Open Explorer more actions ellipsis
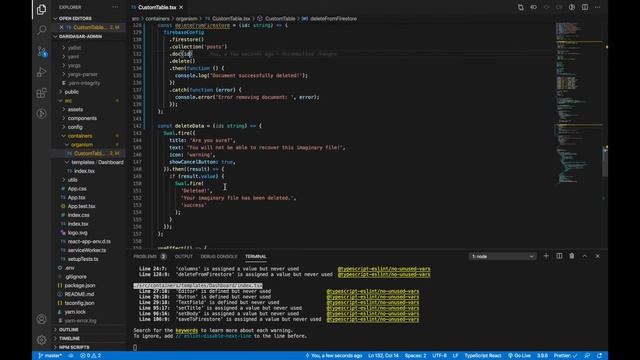 click(x=116, y=7)
